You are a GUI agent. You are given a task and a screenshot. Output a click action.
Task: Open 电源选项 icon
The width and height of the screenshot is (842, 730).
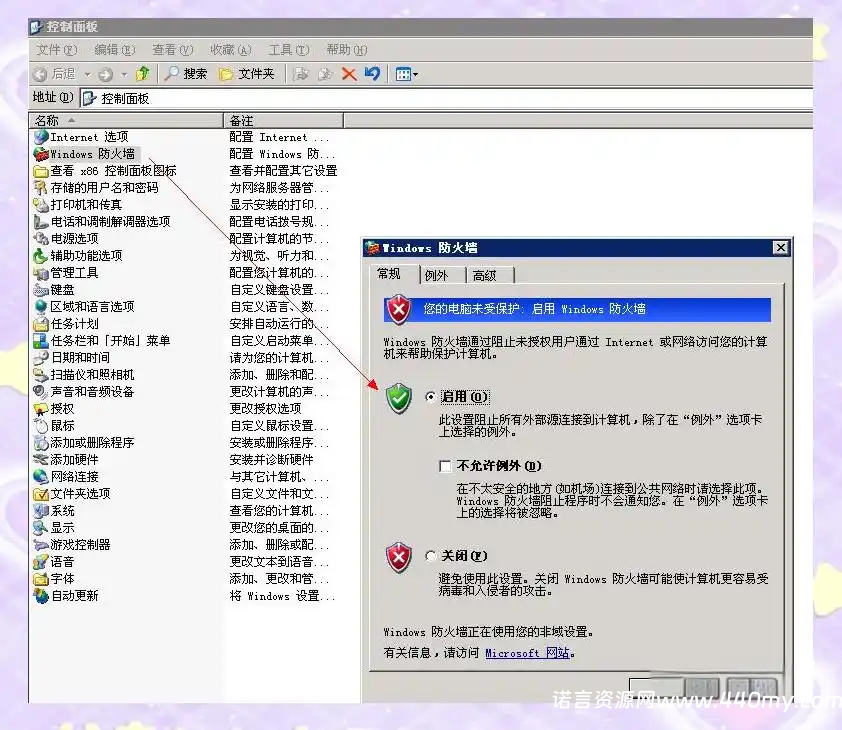41,239
